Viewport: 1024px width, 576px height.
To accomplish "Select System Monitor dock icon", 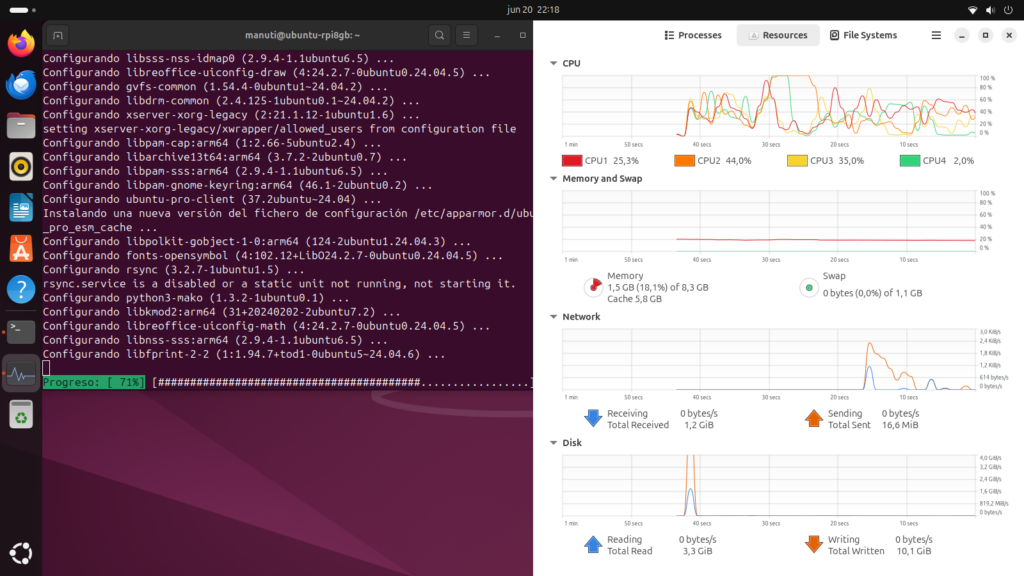I will (21, 374).
